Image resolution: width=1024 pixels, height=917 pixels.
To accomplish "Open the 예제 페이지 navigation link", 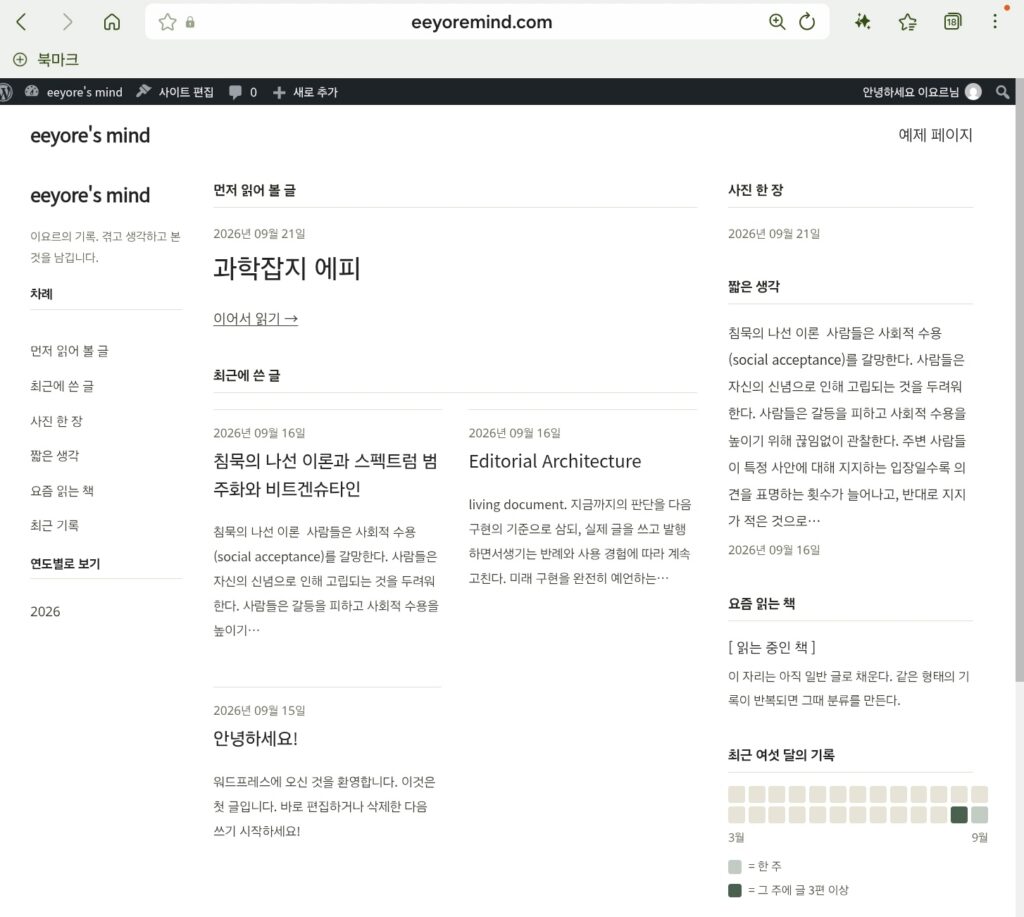I will click(935, 135).
